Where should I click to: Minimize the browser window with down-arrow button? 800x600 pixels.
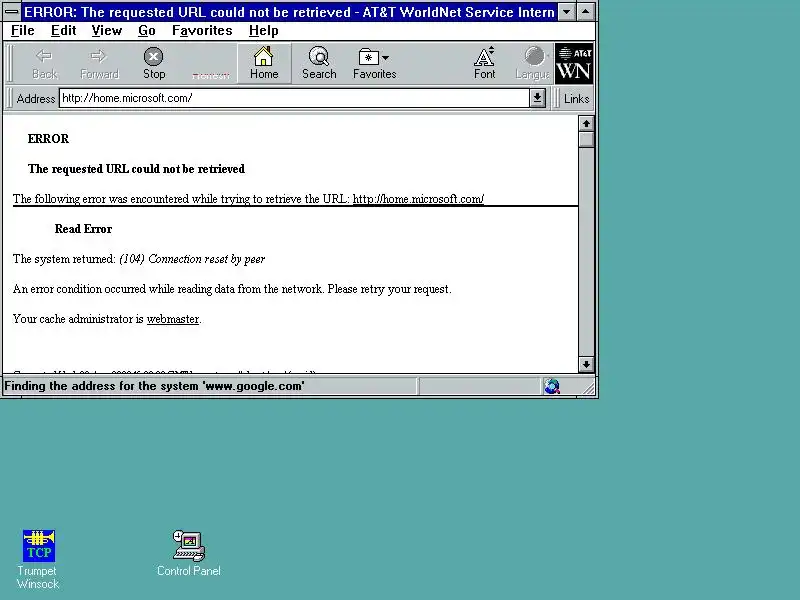click(x=566, y=11)
